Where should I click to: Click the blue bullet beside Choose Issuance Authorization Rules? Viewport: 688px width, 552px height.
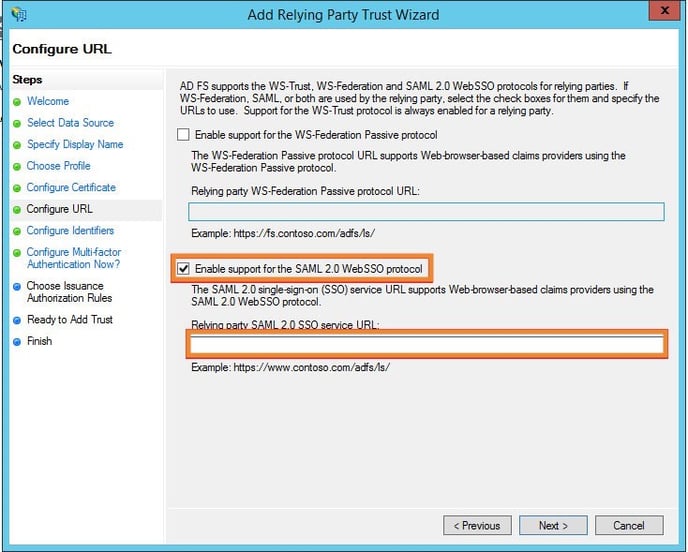[17, 287]
